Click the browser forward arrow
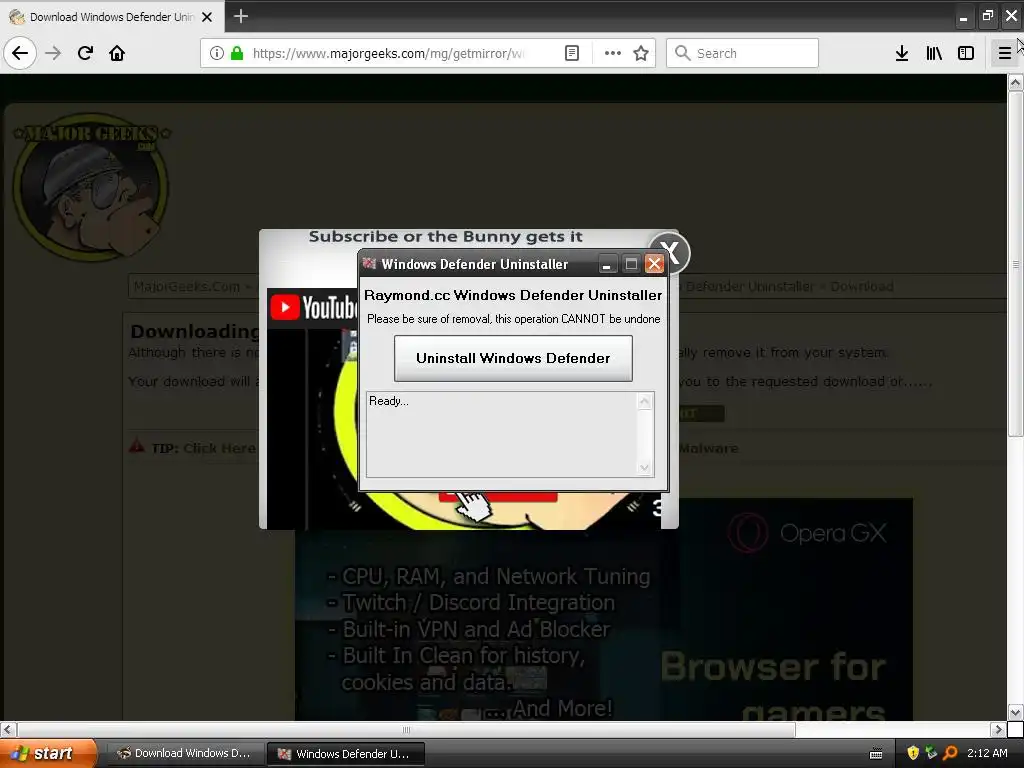Image resolution: width=1024 pixels, height=768 pixels. click(54, 53)
